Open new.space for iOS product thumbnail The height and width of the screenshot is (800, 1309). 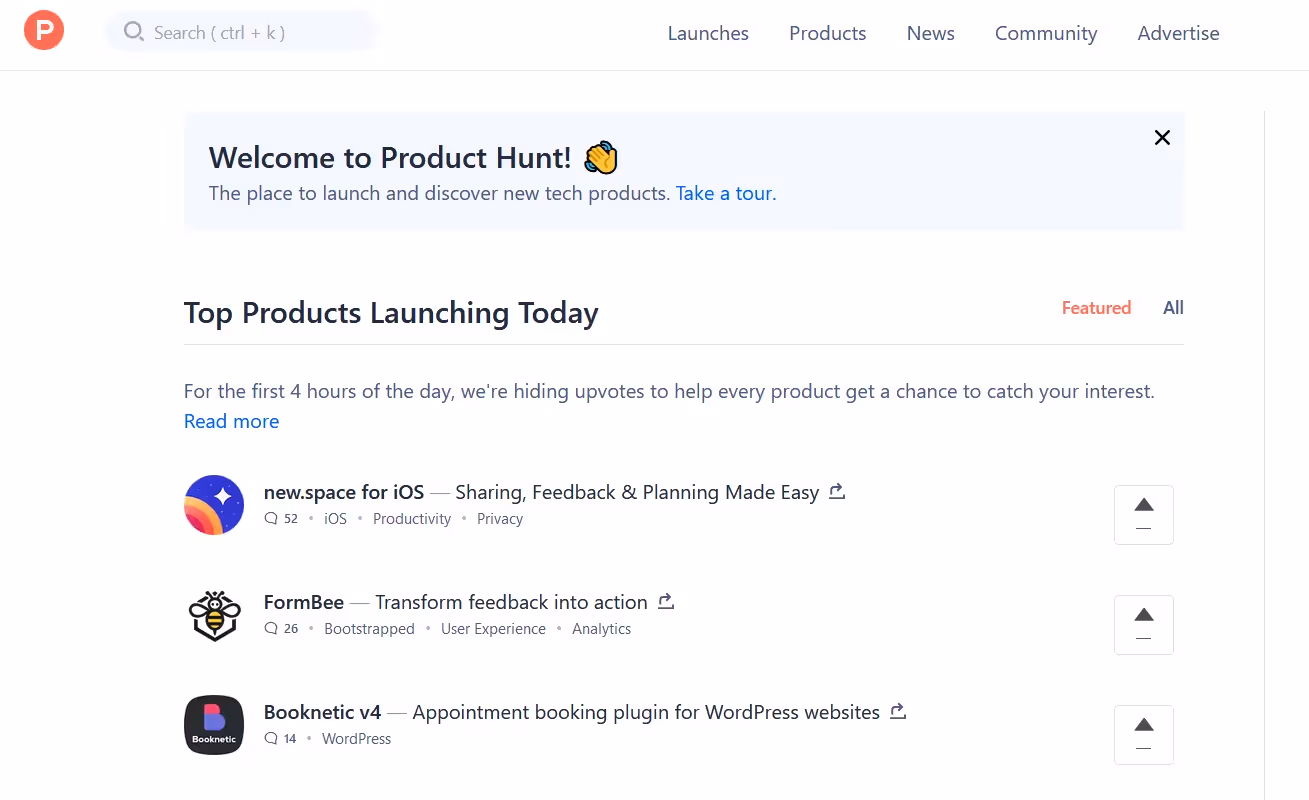(x=214, y=505)
